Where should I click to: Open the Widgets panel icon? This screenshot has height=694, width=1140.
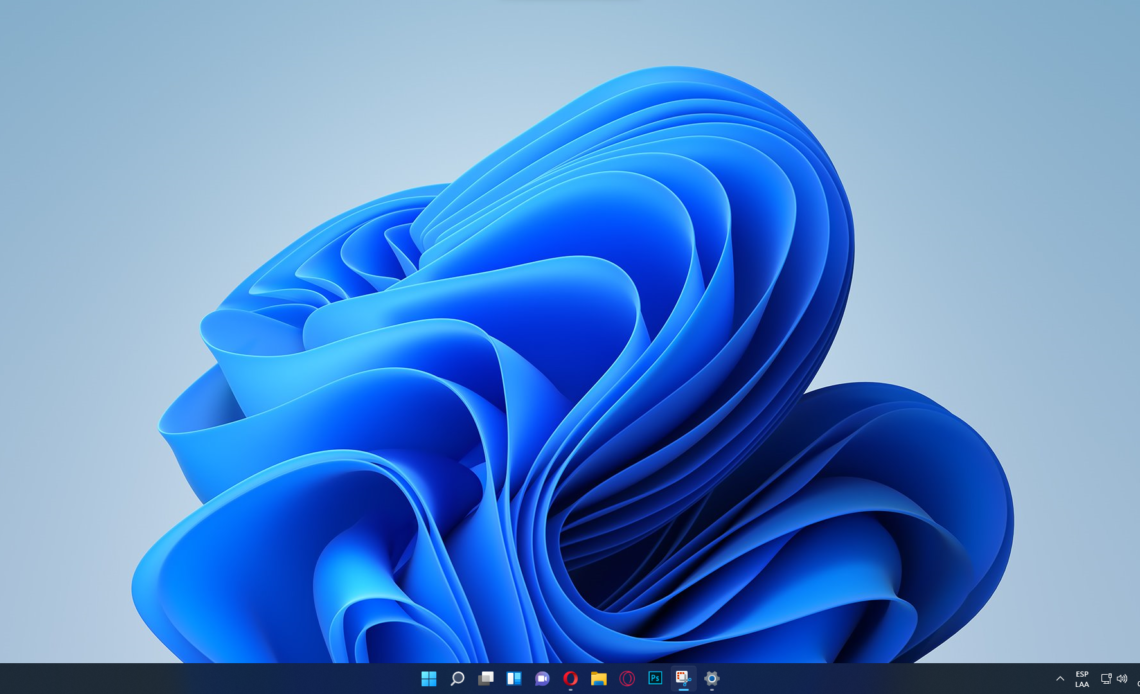pos(514,679)
